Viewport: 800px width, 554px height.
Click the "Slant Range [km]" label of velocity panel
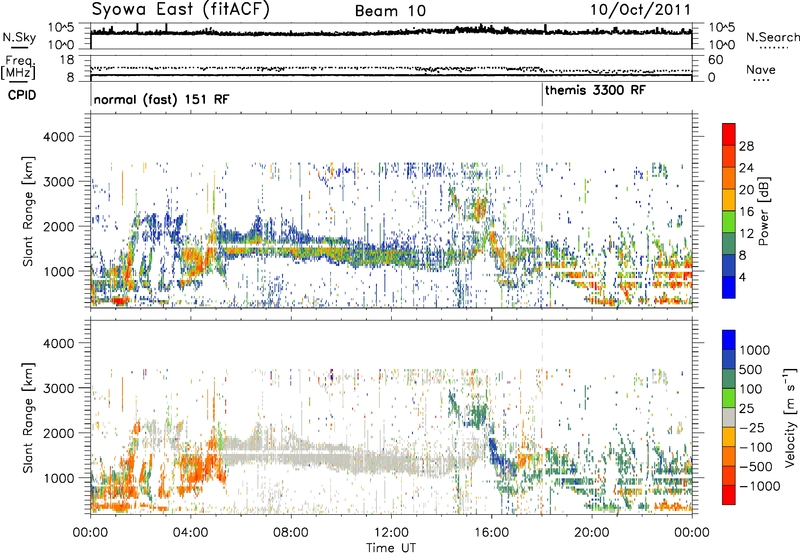(x=28, y=418)
